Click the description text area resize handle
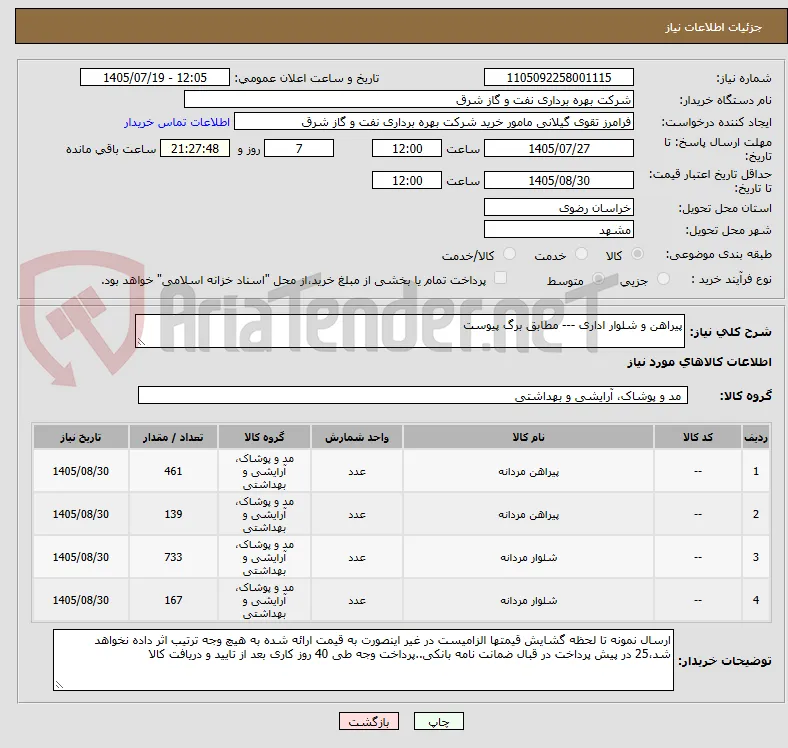 tap(141, 342)
